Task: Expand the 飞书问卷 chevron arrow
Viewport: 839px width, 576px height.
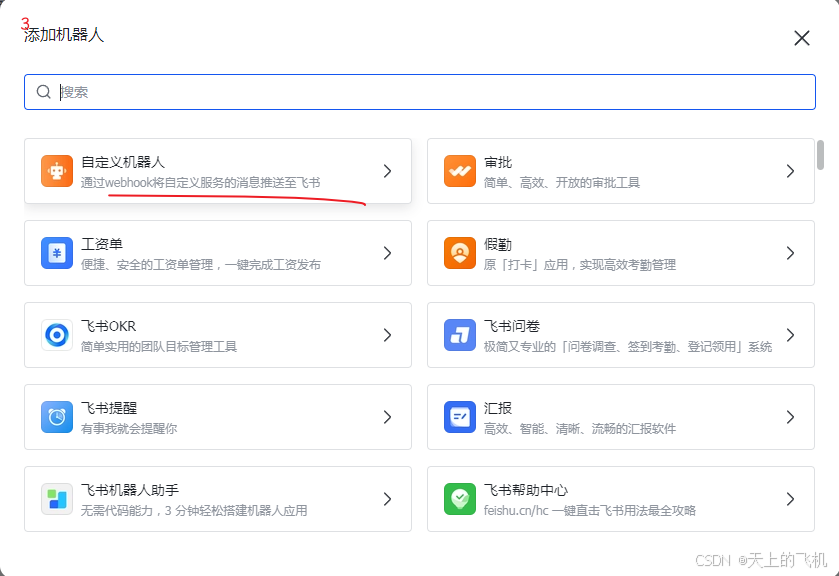Action: pyautogui.click(x=790, y=335)
